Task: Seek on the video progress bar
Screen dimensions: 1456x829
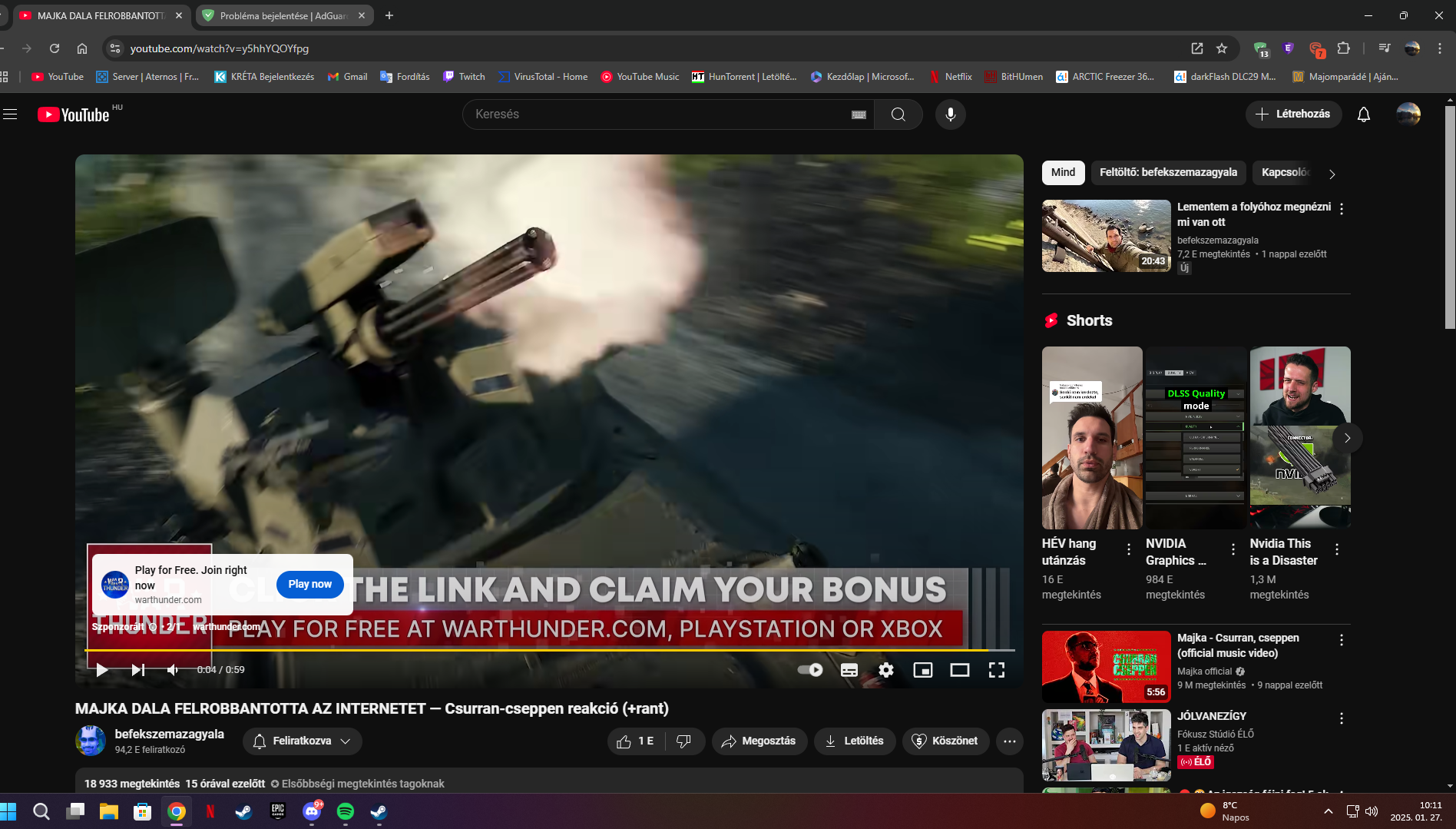Action: tap(550, 650)
